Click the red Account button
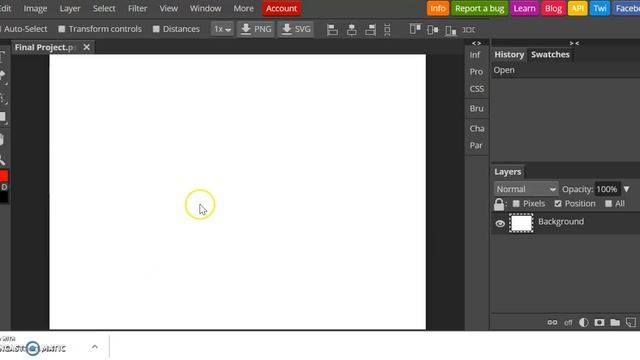Screen dimensions: 640x360 [x=282, y=8]
